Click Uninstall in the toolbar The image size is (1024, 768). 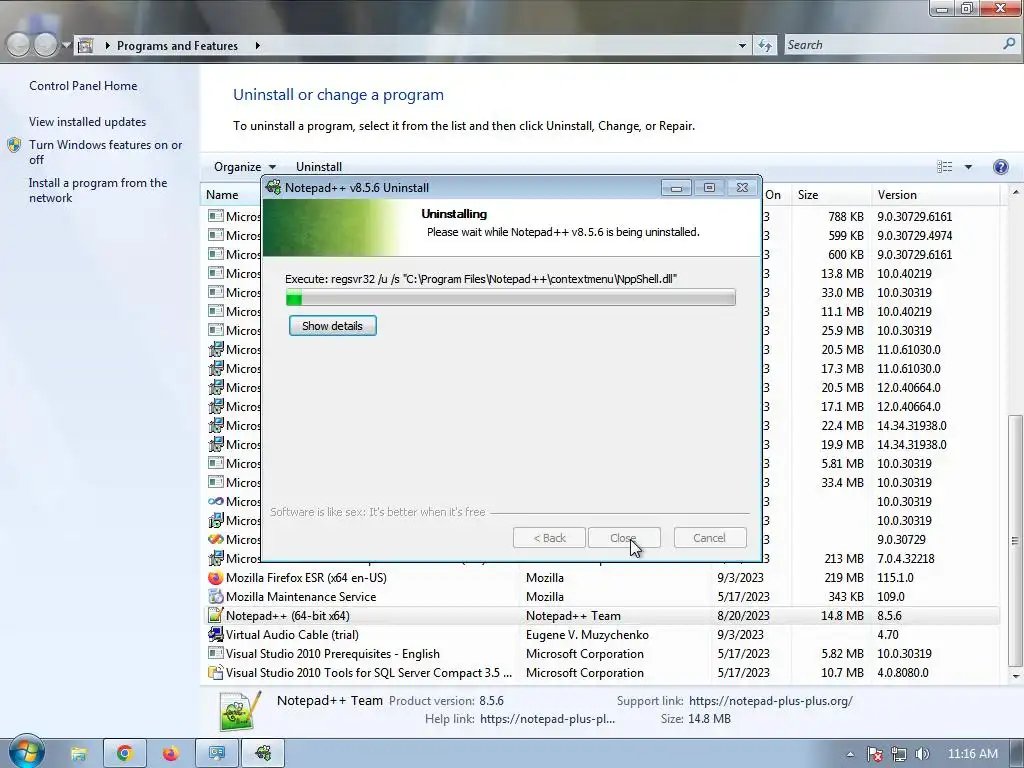click(319, 167)
